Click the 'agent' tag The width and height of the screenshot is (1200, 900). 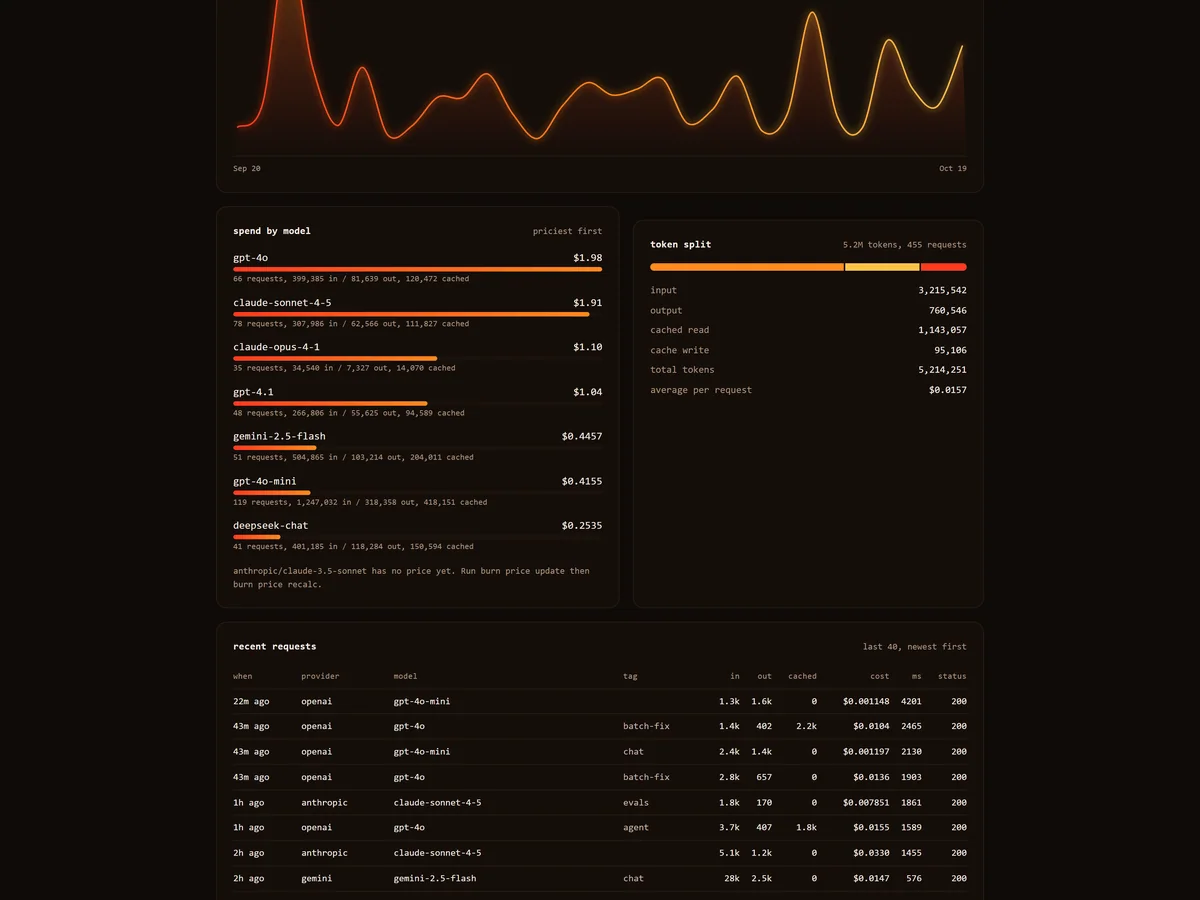[636, 827]
